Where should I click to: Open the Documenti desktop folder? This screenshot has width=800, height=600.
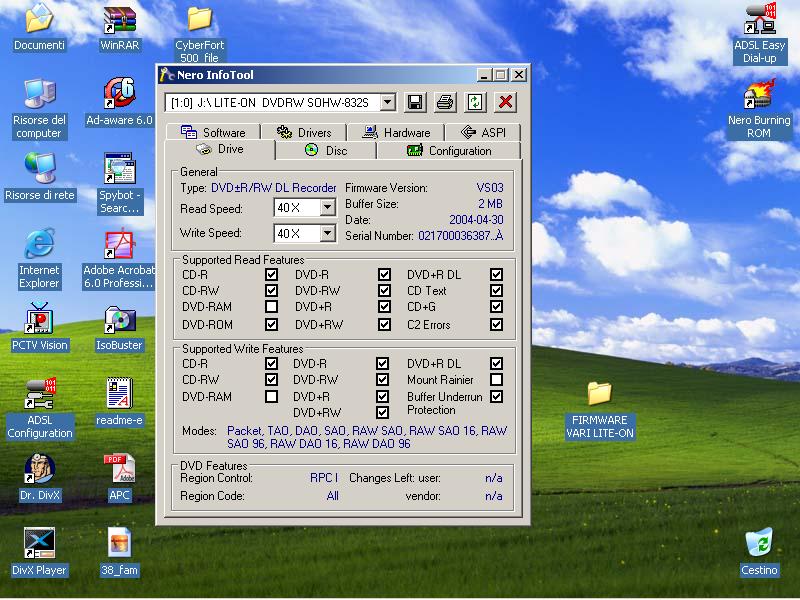39,27
